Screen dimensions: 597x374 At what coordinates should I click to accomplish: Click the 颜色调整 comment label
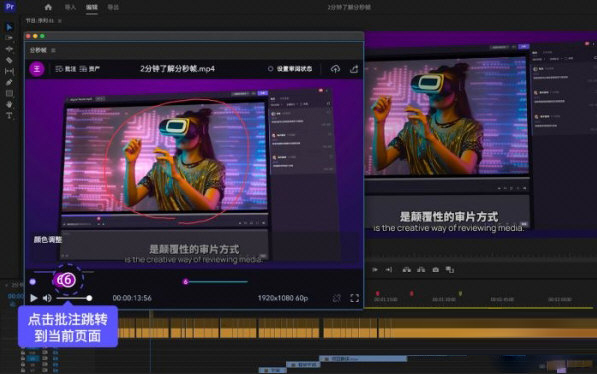coord(48,240)
